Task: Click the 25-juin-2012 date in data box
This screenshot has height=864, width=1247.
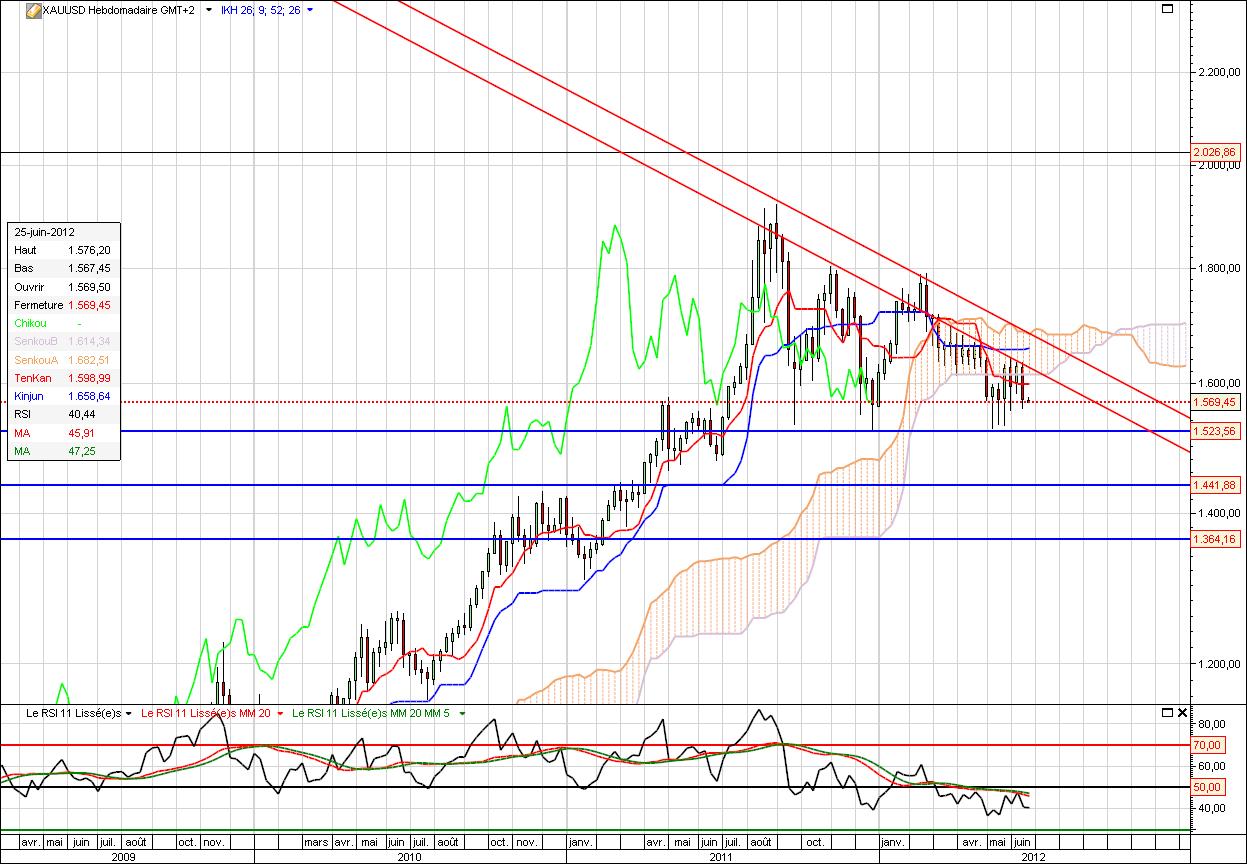Action: click(45, 231)
